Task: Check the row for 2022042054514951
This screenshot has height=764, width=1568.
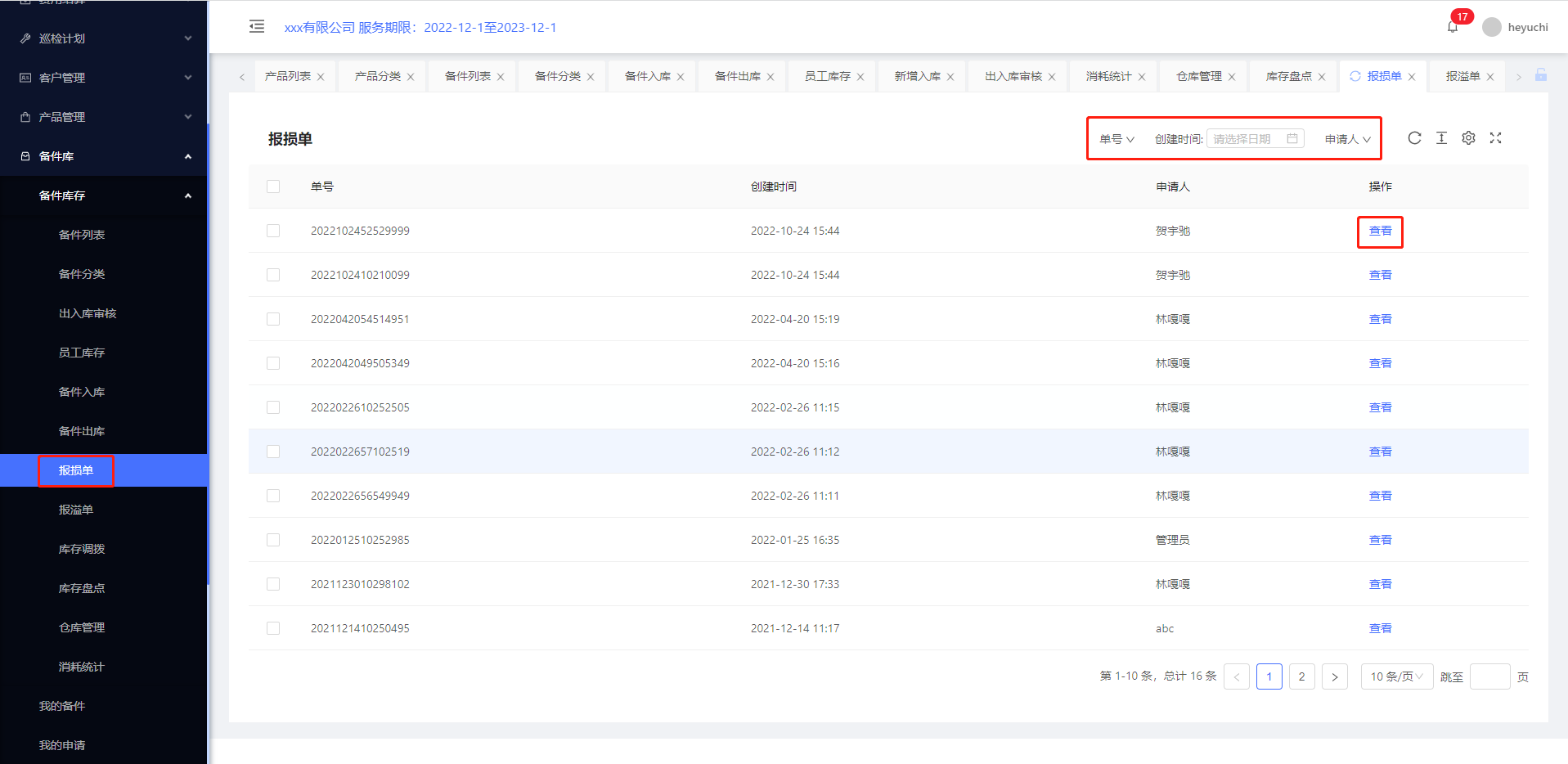Action: (x=273, y=319)
